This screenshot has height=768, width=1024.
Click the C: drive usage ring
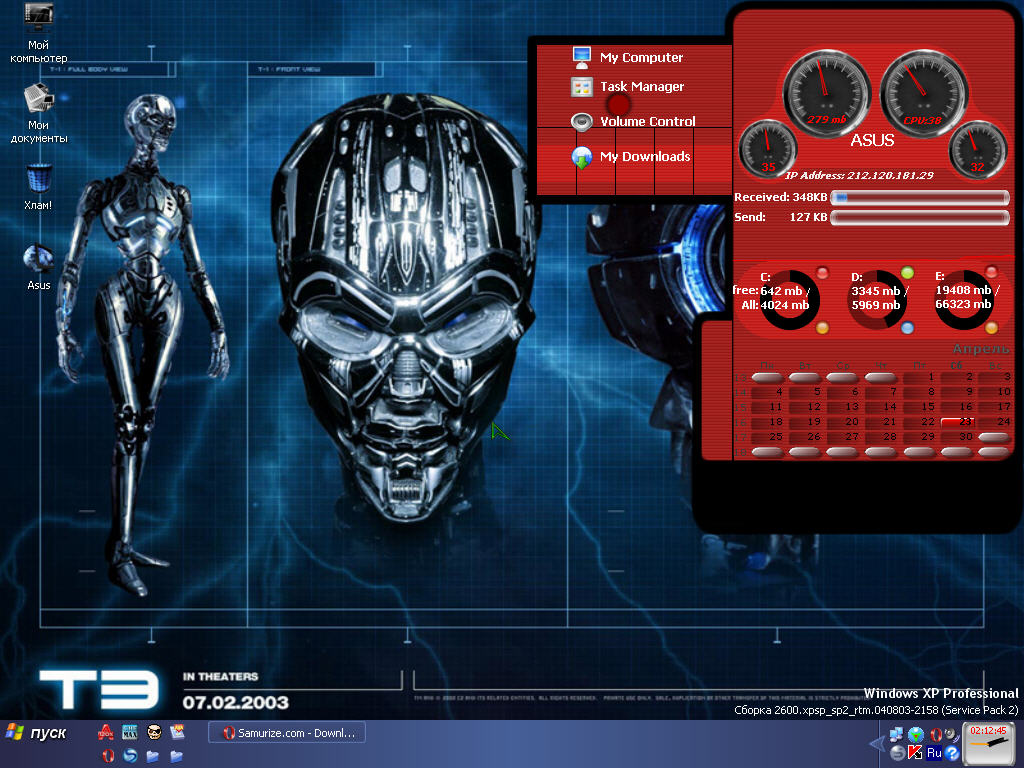pos(789,300)
